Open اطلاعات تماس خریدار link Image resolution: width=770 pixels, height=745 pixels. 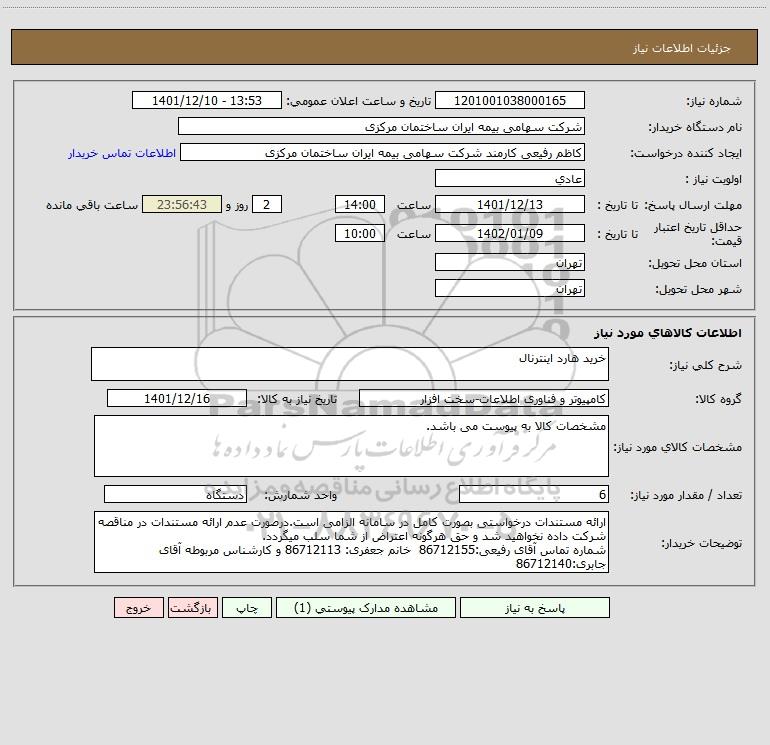tap(122, 153)
